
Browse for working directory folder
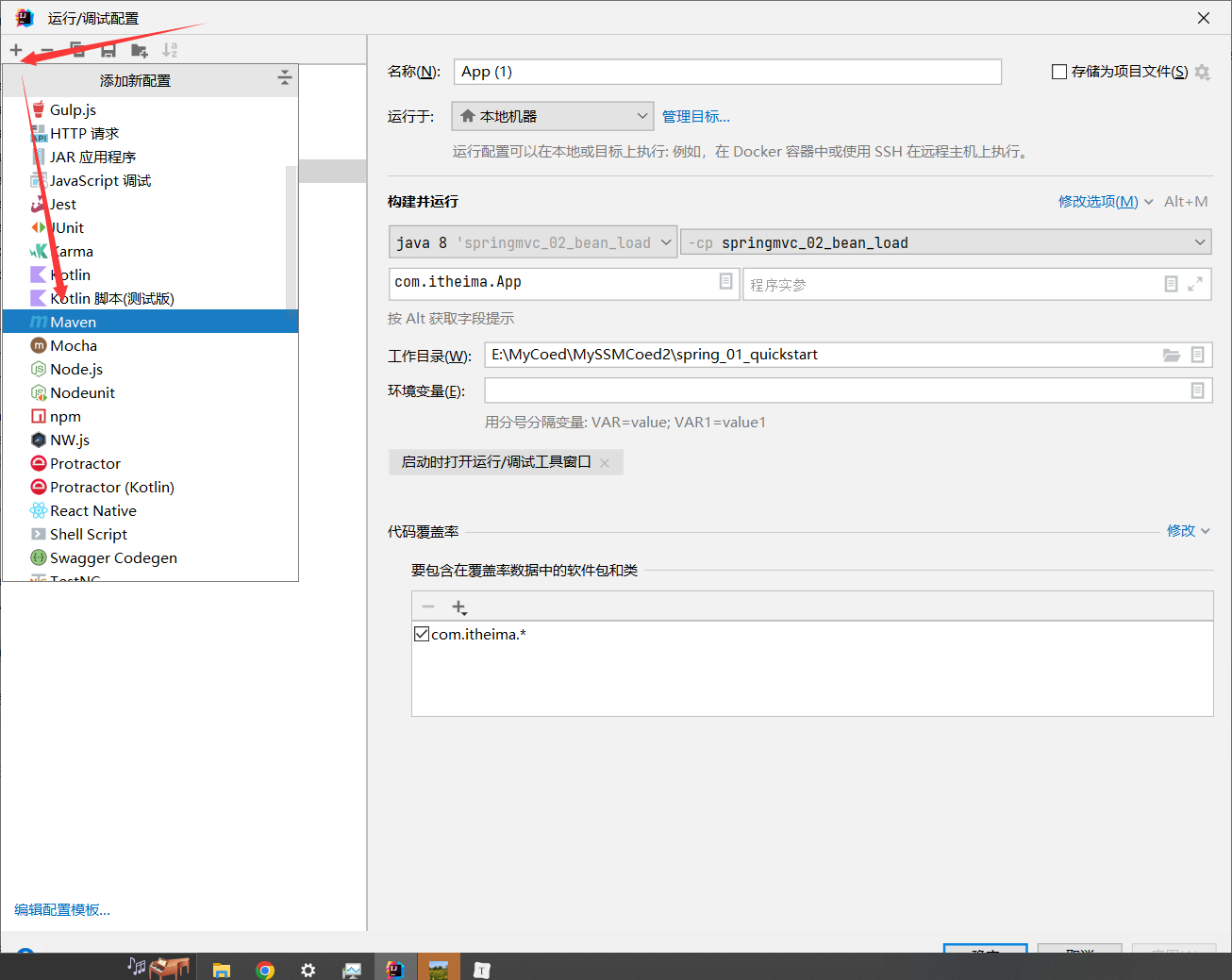point(1172,355)
